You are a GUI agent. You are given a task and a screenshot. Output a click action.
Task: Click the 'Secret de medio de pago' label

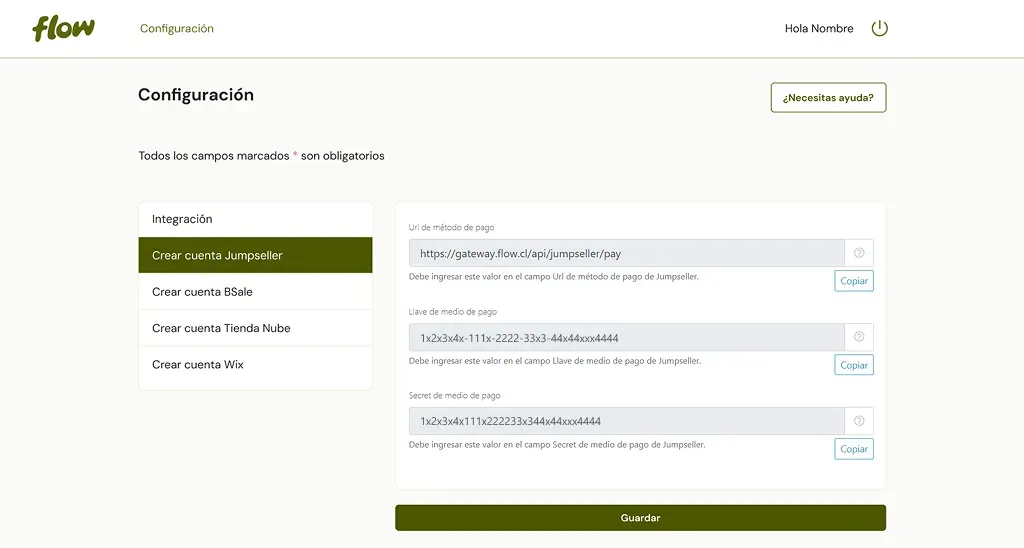[x=455, y=395]
